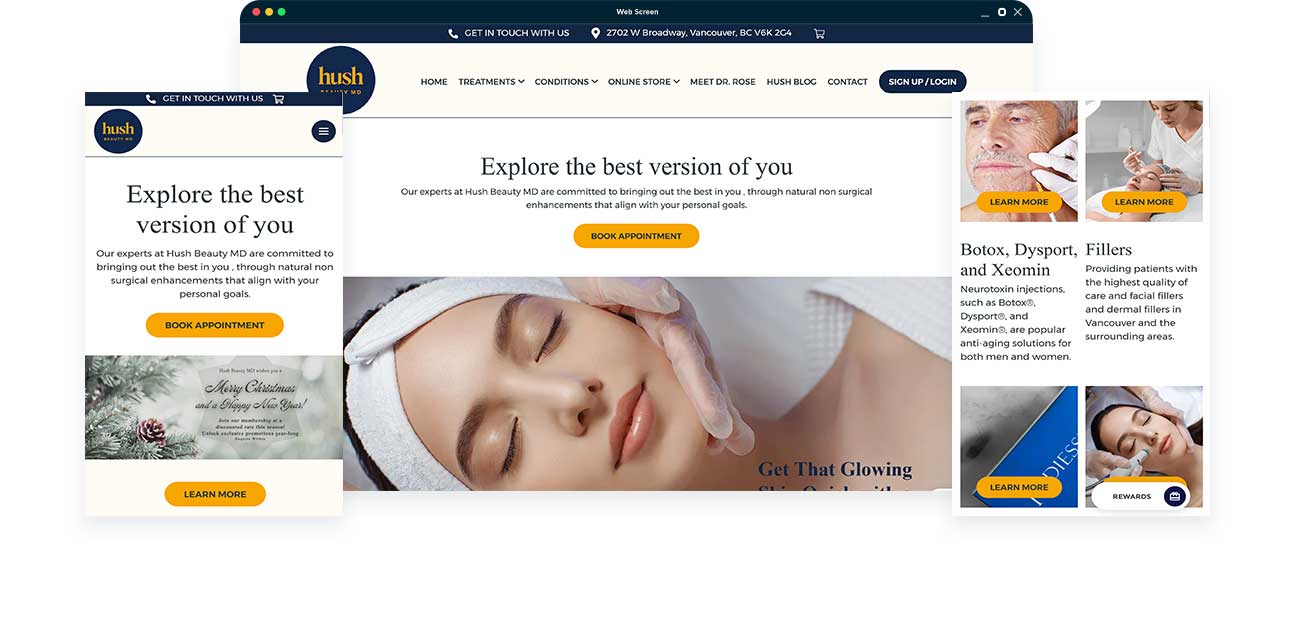Click the Sign Up / Login button
This screenshot has width=1295, height=642.
pos(922,82)
